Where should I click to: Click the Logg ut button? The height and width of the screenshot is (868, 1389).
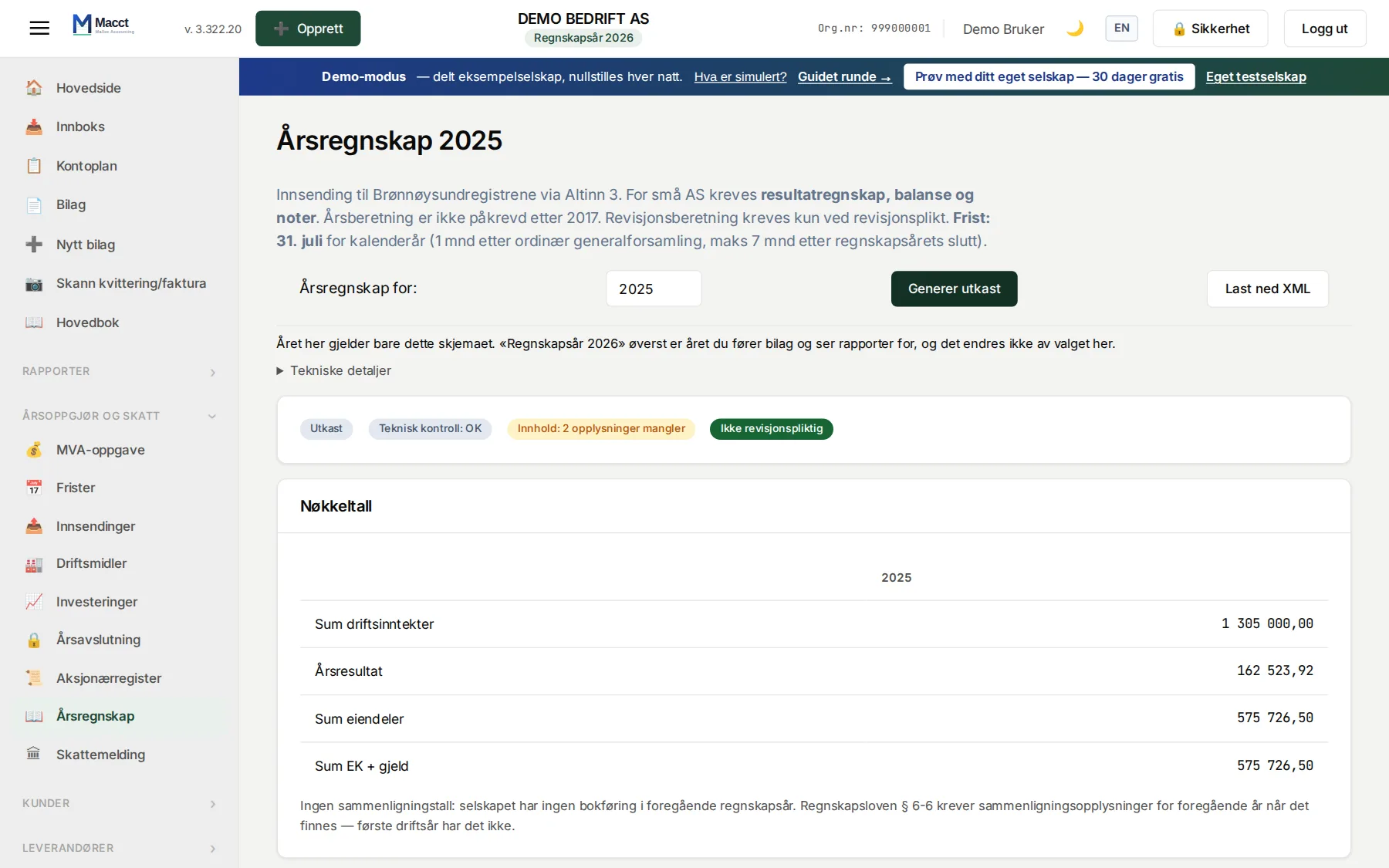coord(1324,29)
